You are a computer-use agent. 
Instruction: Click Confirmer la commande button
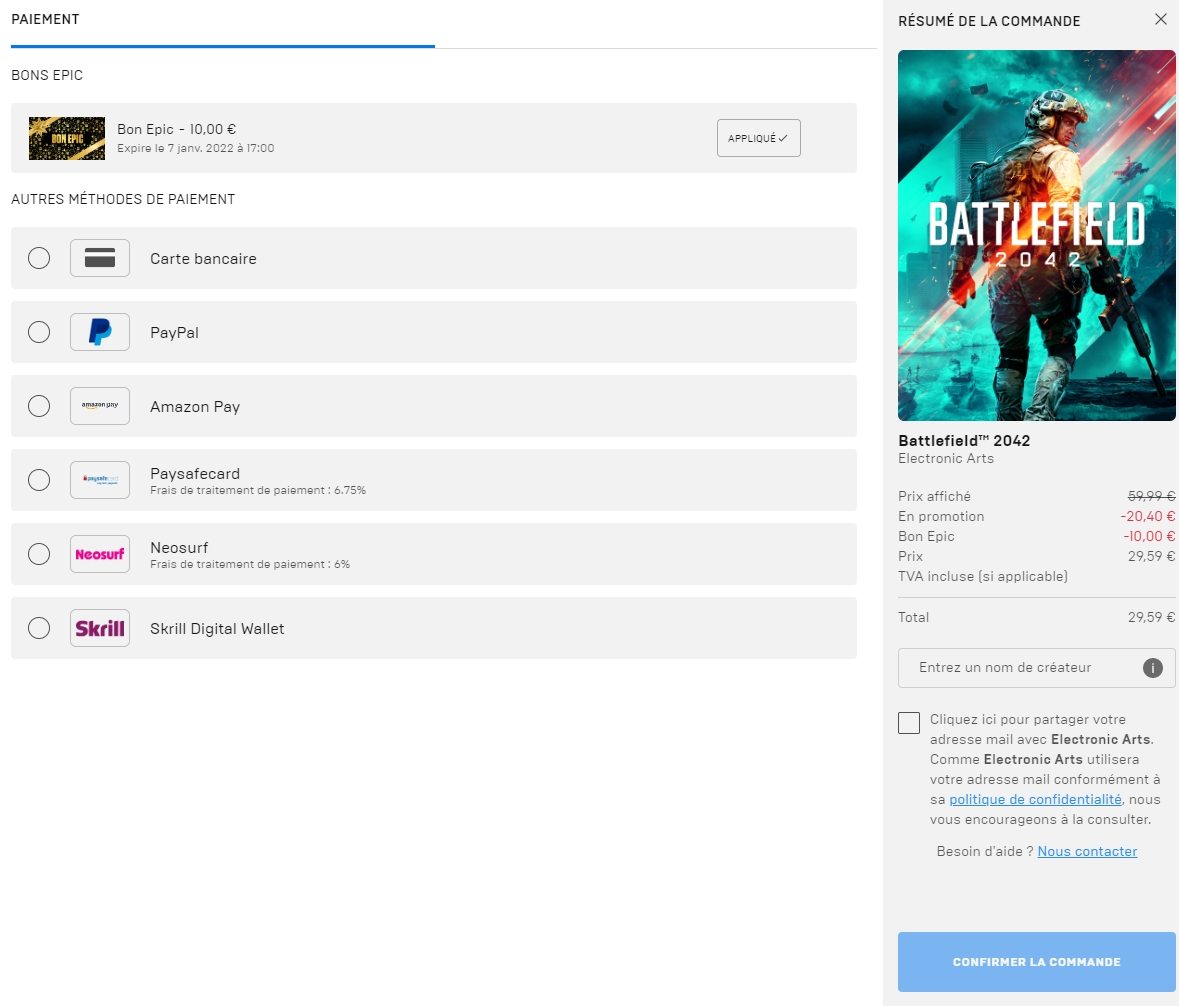[x=1036, y=962]
